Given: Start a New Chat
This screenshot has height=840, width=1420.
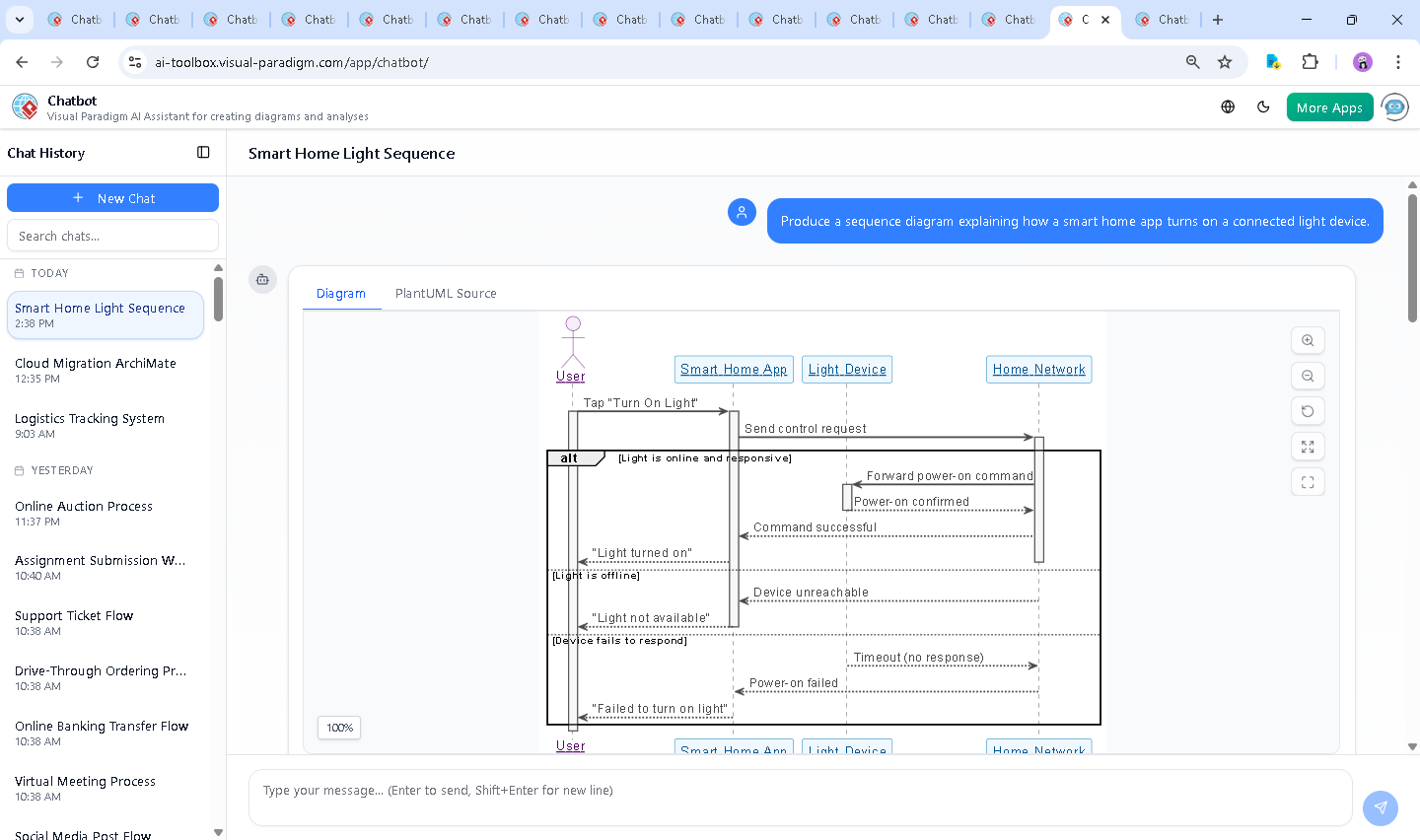Looking at the screenshot, I should (x=112, y=197).
